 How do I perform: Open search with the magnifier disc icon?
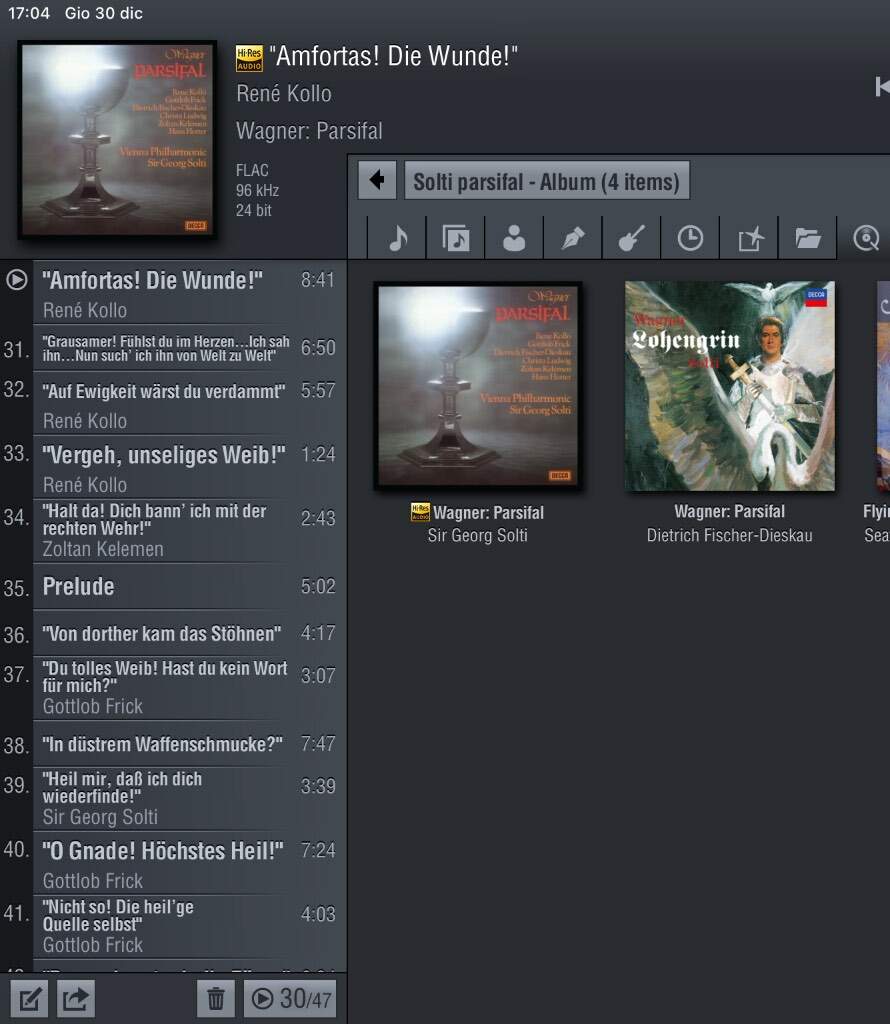pyautogui.click(x=866, y=238)
